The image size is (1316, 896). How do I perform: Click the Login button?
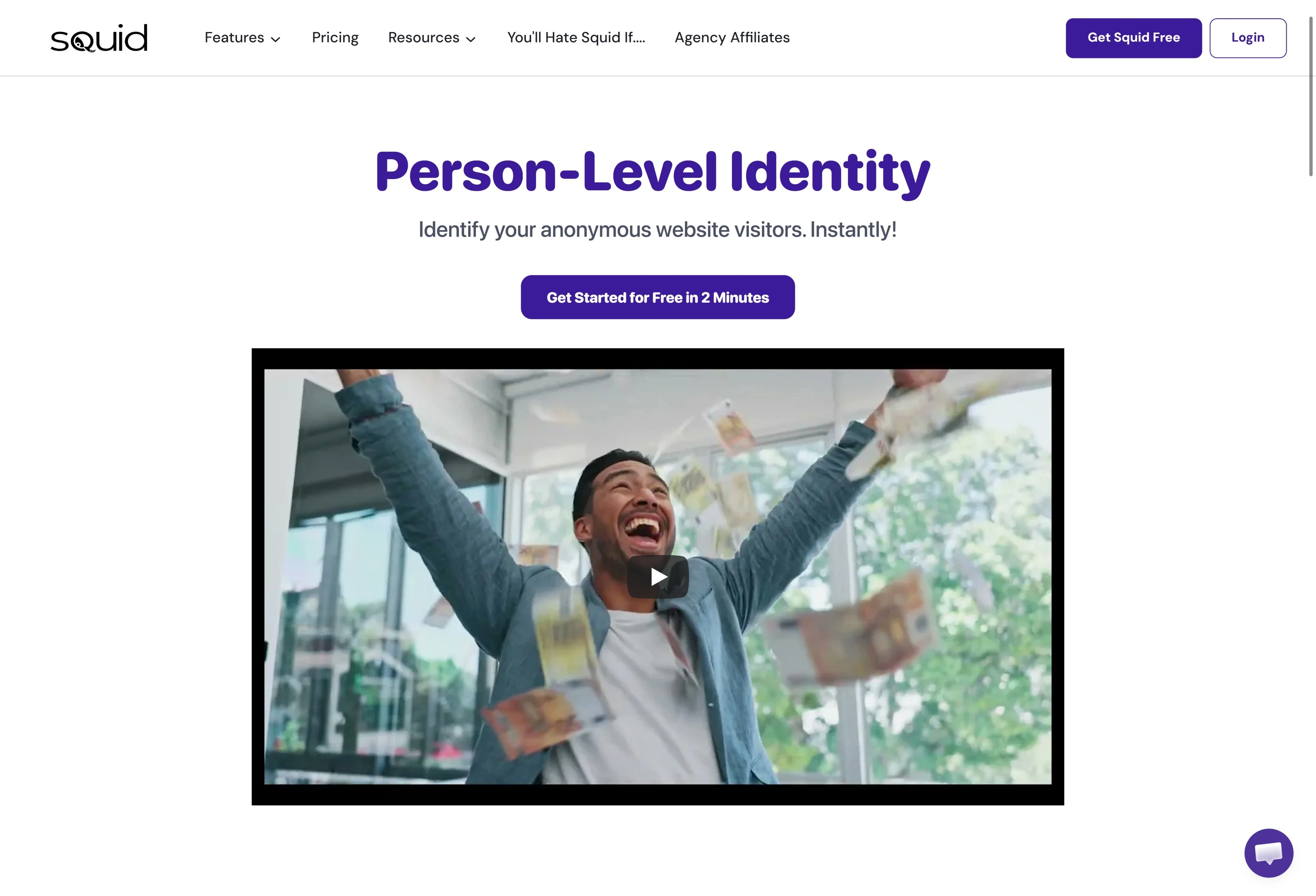pyautogui.click(x=1247, y=38)
